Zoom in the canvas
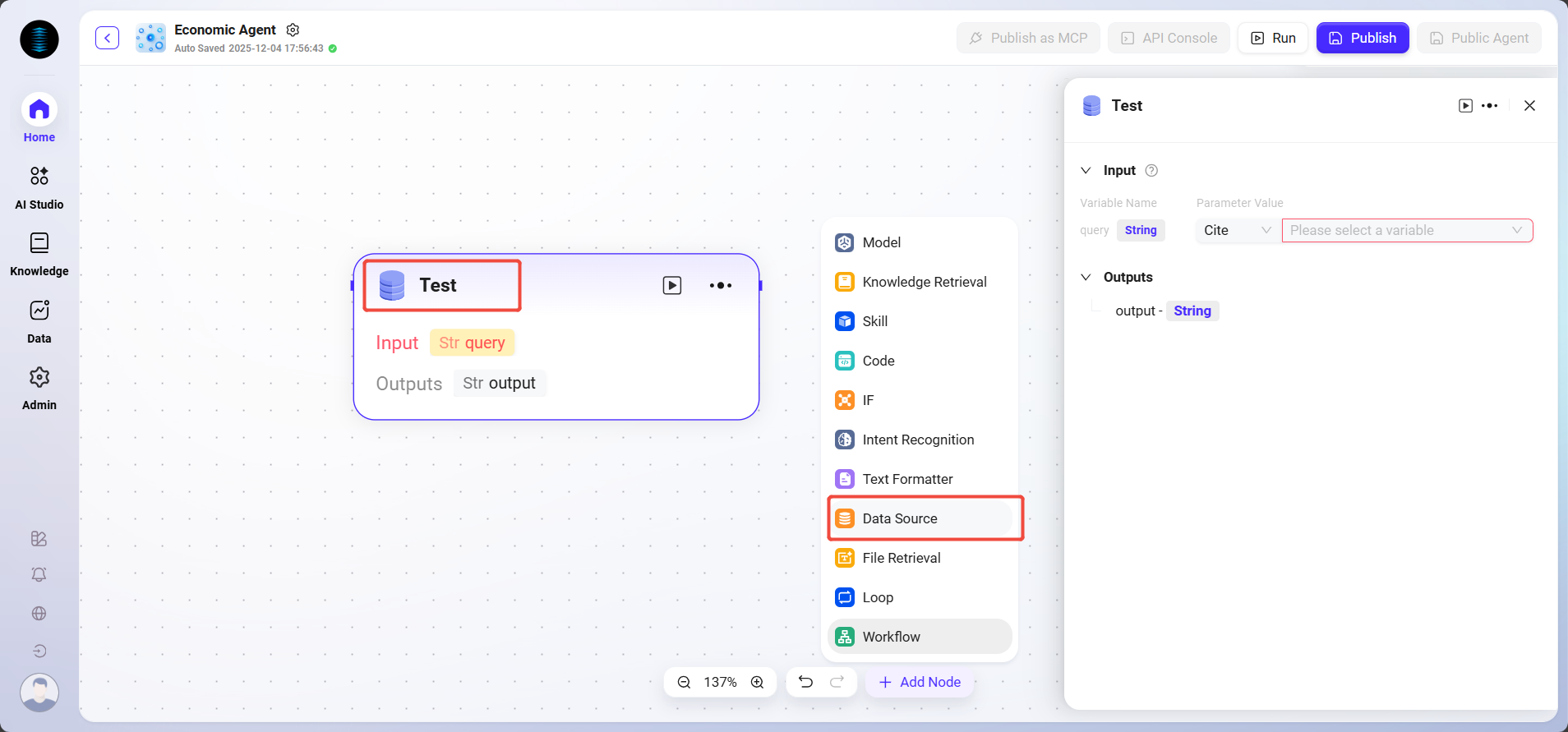1568x732 pixels. pyautogui.click(x=757, y=682)
